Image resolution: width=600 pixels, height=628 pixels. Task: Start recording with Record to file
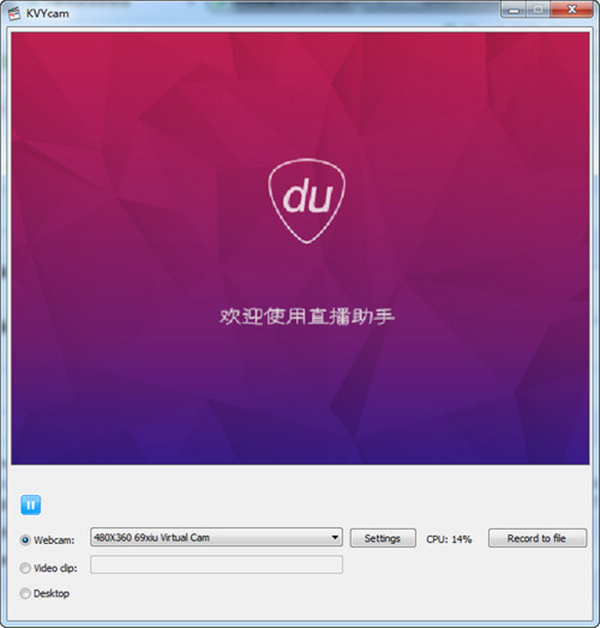click(537, 538)
